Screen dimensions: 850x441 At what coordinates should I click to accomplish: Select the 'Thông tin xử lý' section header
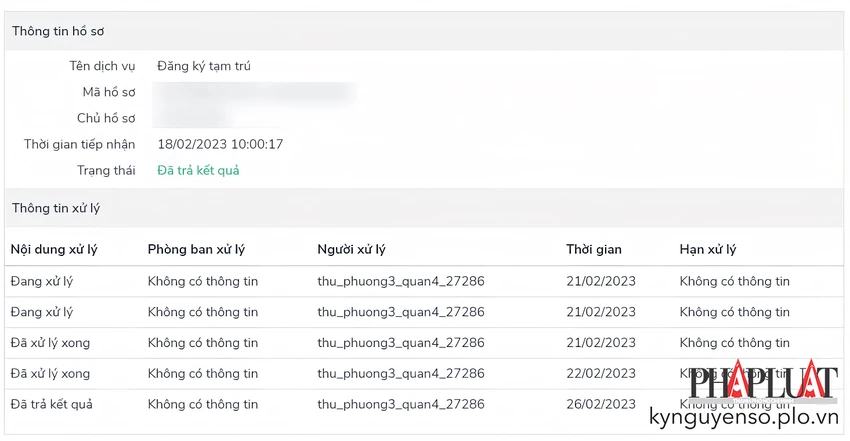pyautogui.click(x=424, y=208)
